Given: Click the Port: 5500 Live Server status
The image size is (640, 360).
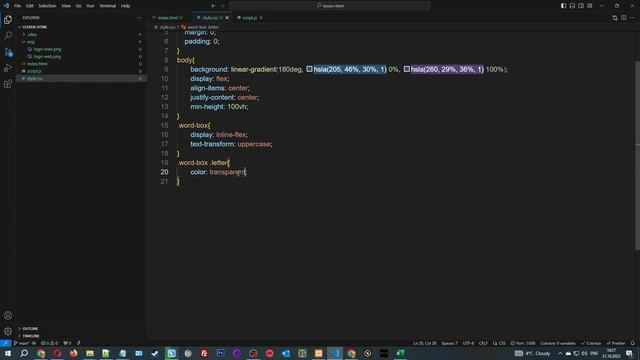Looking at the screenshot, I should [523, 343].
